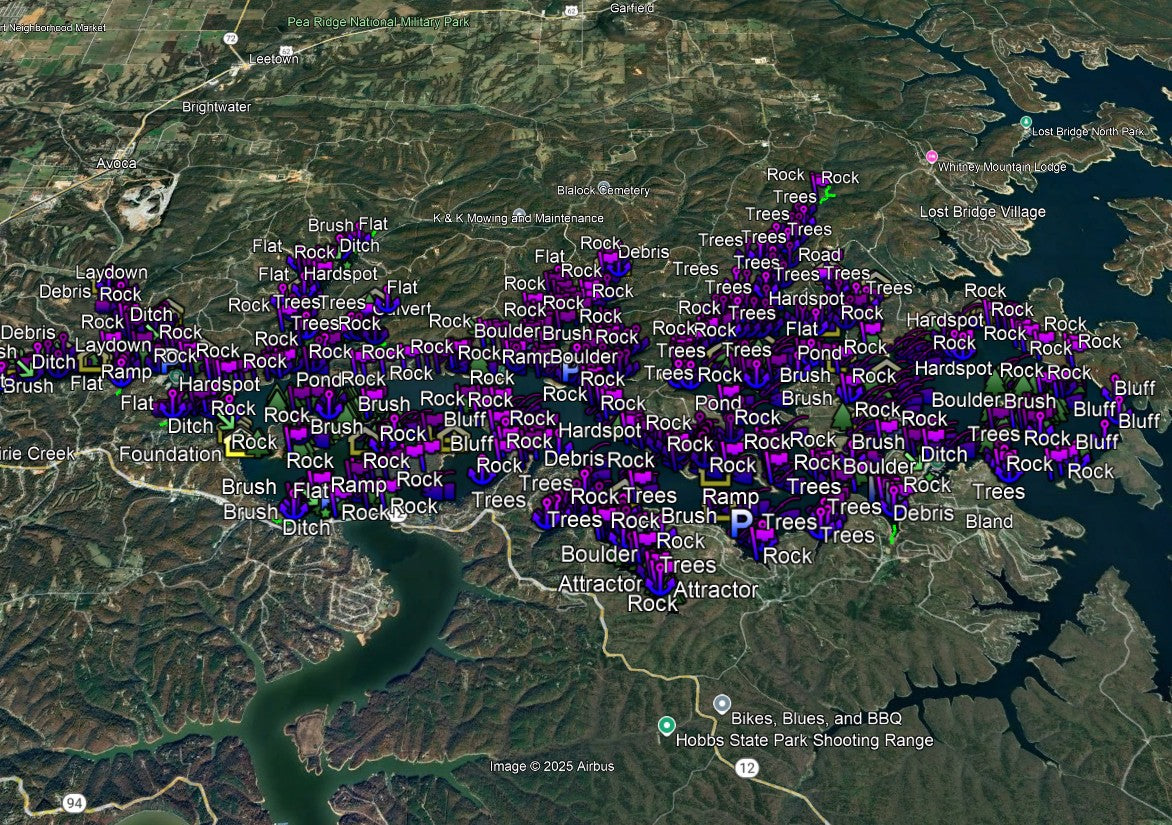1172x825 pixels.
Task: Select the Hobbs State Park Shooting Range pin
Action: (667, 725)
